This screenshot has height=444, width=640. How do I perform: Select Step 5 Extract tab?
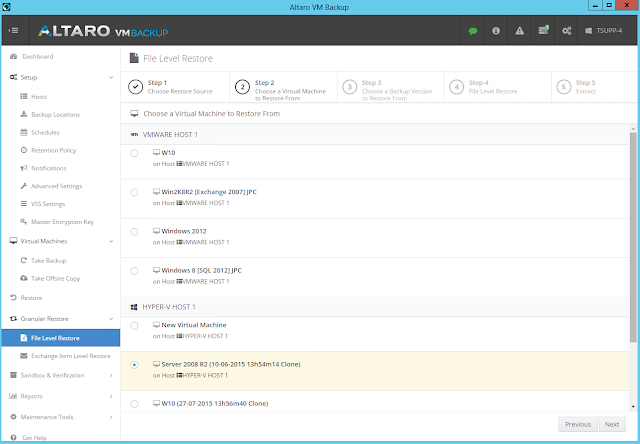(x=595, y=87)
